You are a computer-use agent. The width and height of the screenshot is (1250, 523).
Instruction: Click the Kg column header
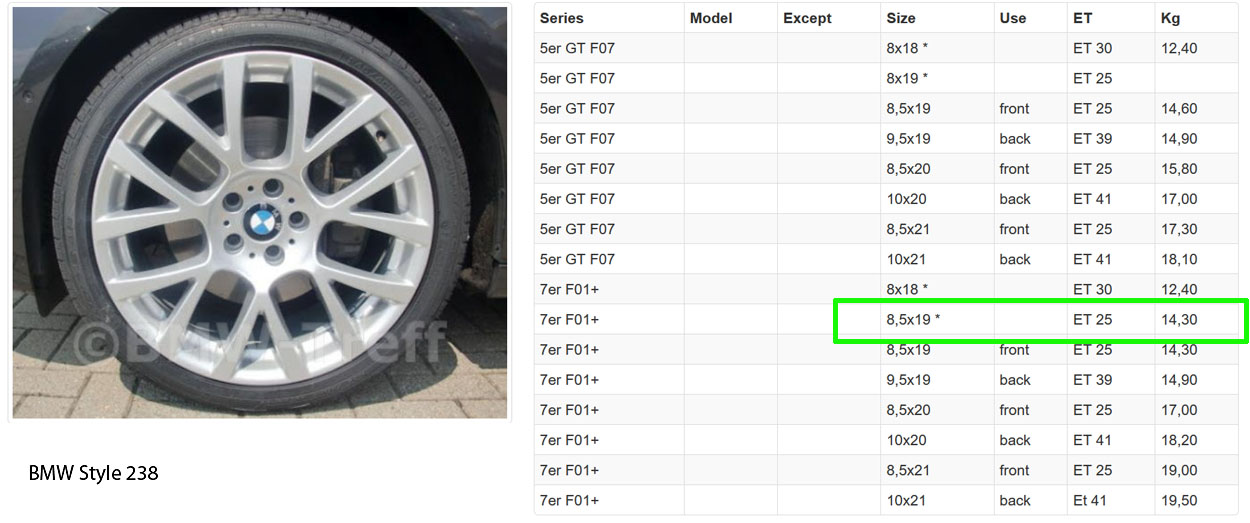point(1170,18)
